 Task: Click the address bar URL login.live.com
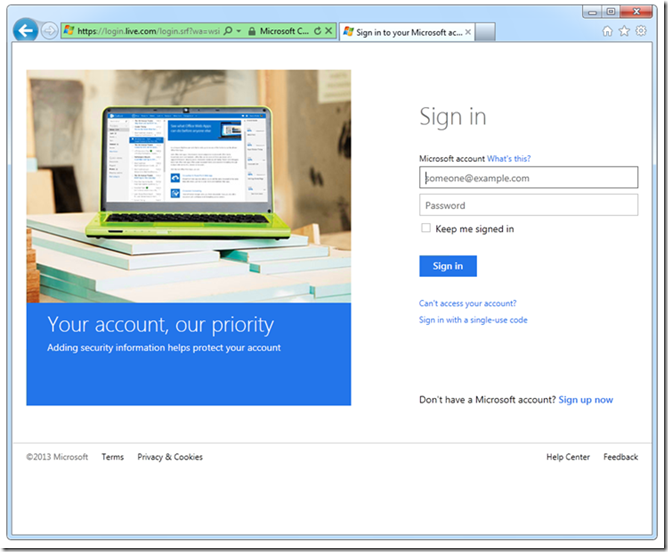149,31
